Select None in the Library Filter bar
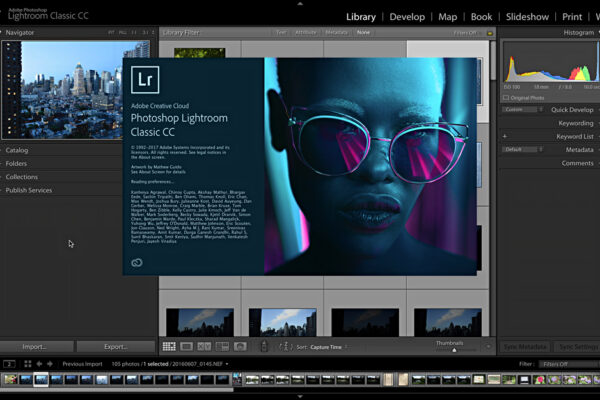The width and height of the screenshot is (600, 400). (x=363, y=33)
